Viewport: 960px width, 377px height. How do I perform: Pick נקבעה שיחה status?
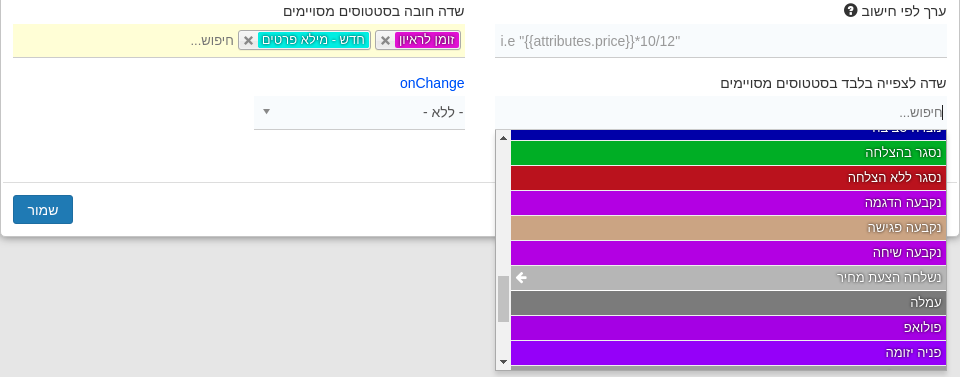click(x=729, y=253)
